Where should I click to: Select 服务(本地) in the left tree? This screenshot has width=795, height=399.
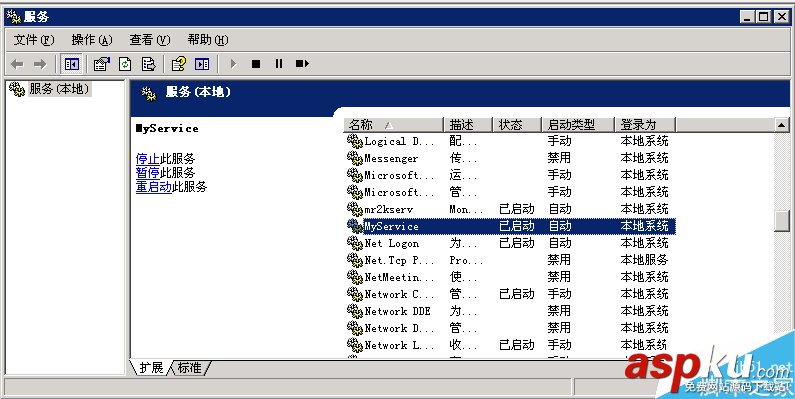coord(59,89)
